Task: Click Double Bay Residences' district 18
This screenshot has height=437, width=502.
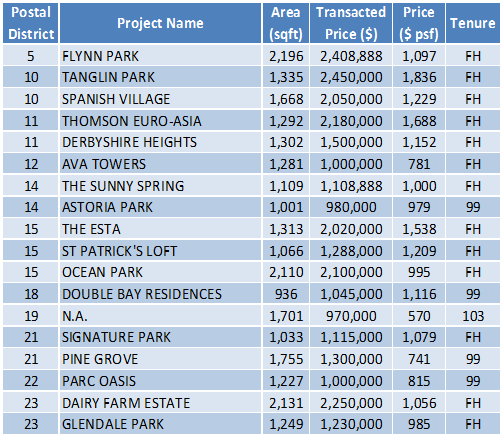Action: click(x=31, y=294)
